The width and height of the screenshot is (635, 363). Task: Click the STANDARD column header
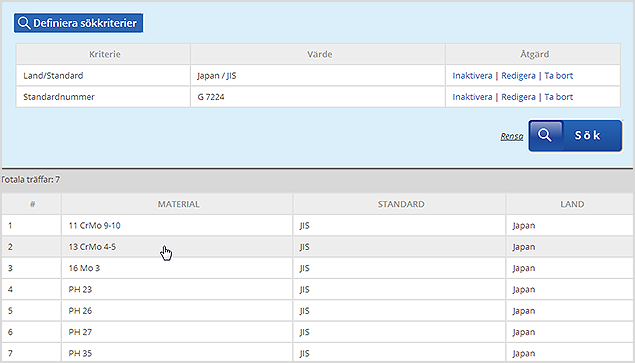pyautogui.click(x=400, y=204)
